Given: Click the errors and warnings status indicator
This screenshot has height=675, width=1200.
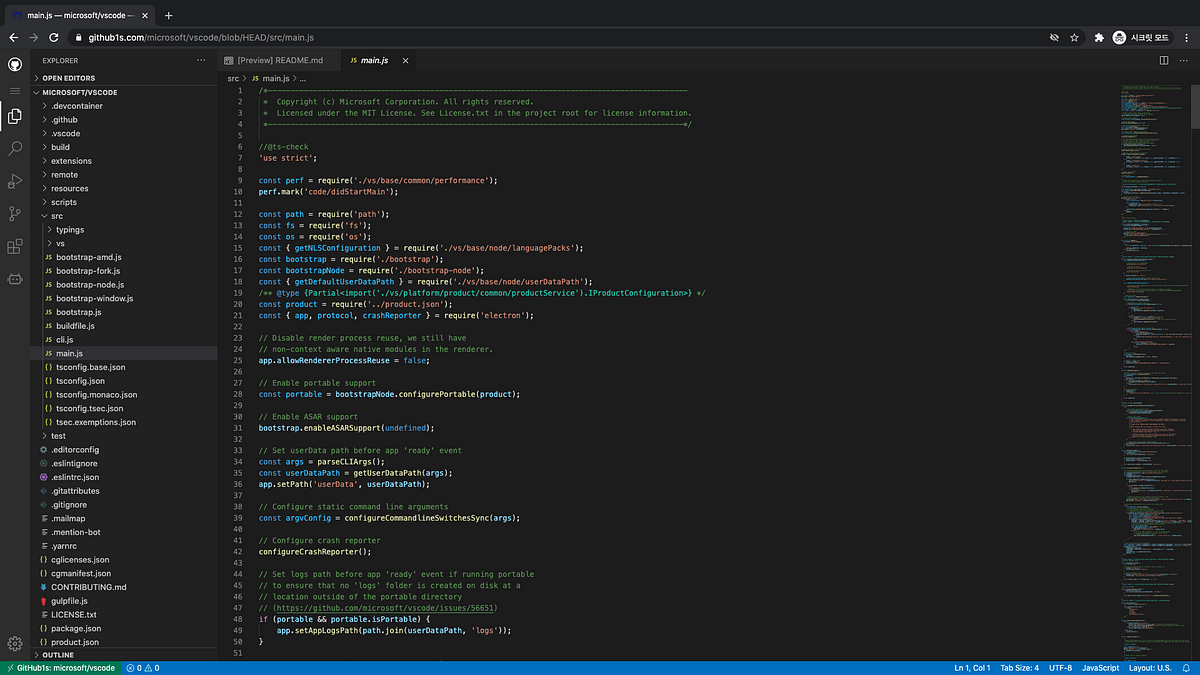Looking at the screenshot, I should (x=143, y=668).
